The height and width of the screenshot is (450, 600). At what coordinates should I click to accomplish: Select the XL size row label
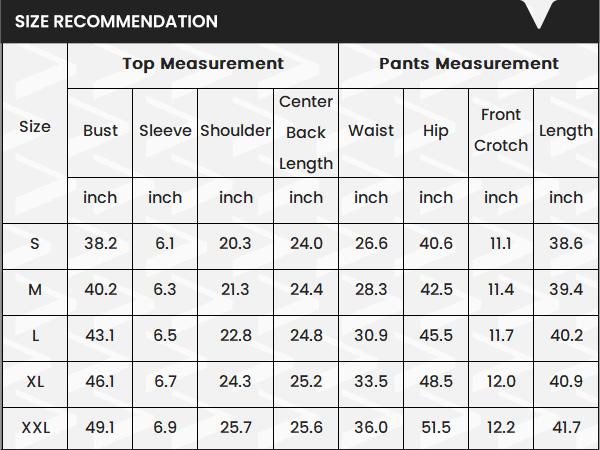pyautogui.click(x=35, y=382)
